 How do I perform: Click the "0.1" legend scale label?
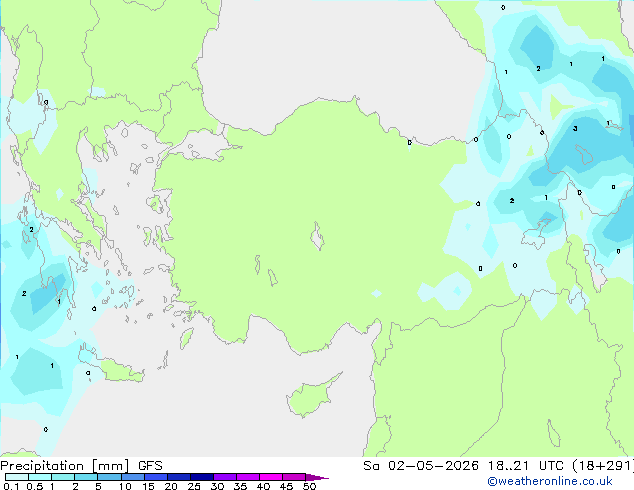click(11, 486)
